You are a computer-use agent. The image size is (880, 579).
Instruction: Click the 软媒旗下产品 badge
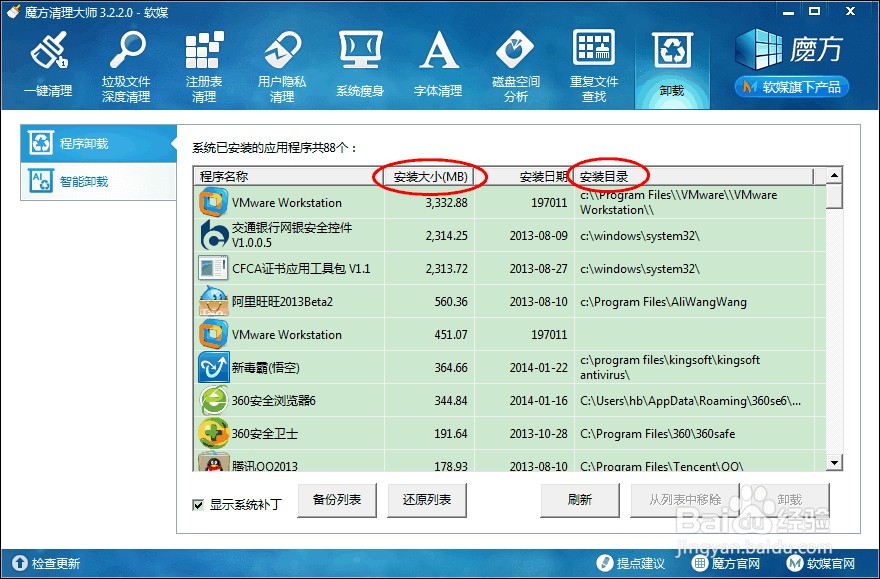pos(791,87)
